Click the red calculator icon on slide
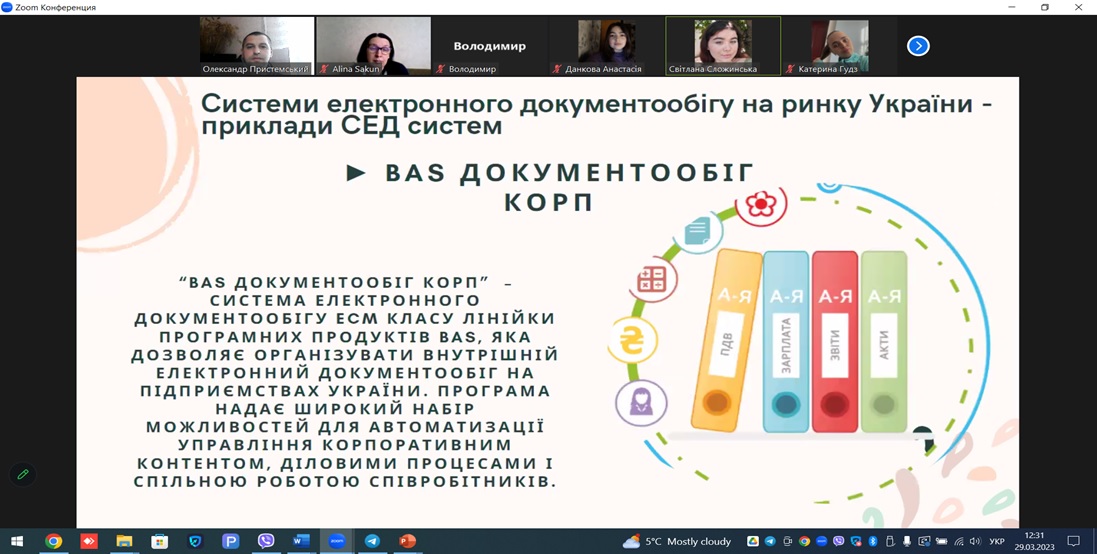1097x554 pixels. pyautogui.click(x=653, y=280)
